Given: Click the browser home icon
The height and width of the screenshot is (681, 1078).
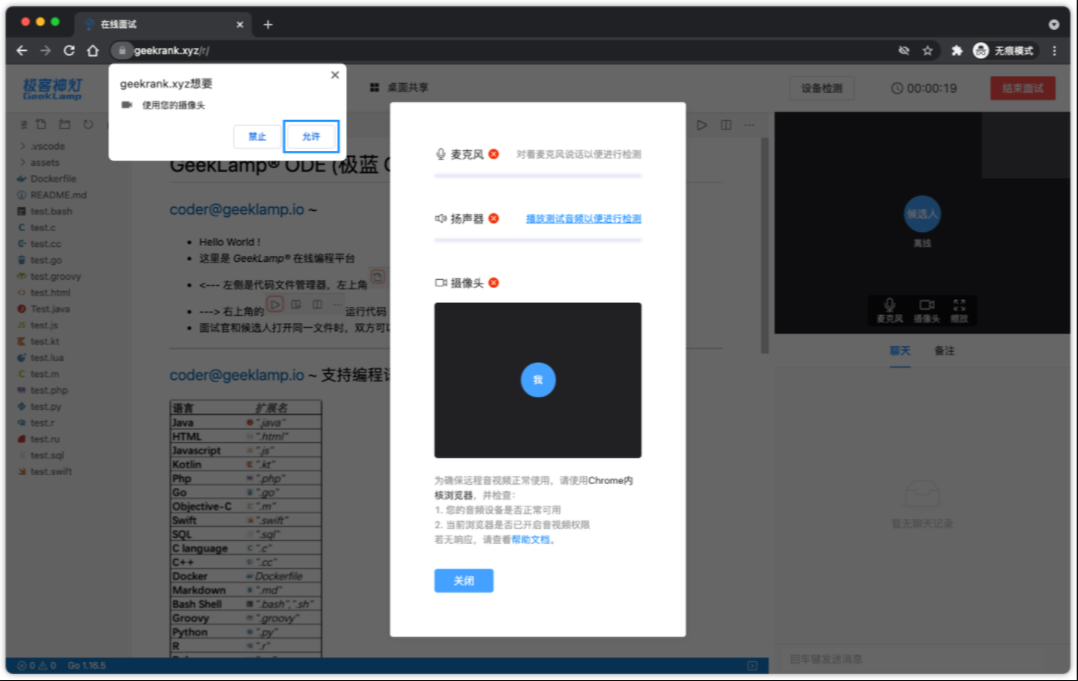Looking at the screenshot, I should [x=93, y=50].
